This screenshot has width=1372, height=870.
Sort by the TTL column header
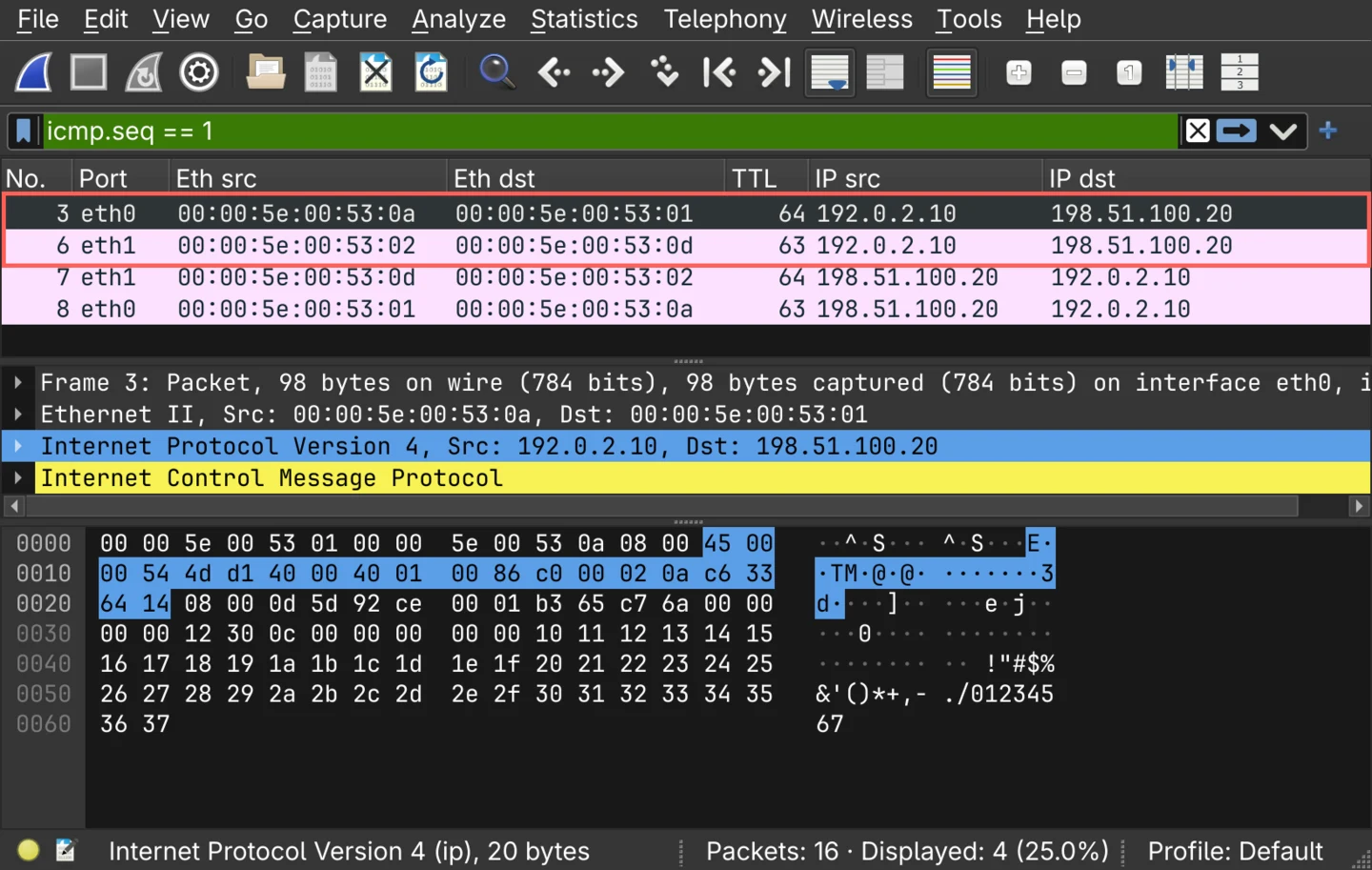[765, 178]
